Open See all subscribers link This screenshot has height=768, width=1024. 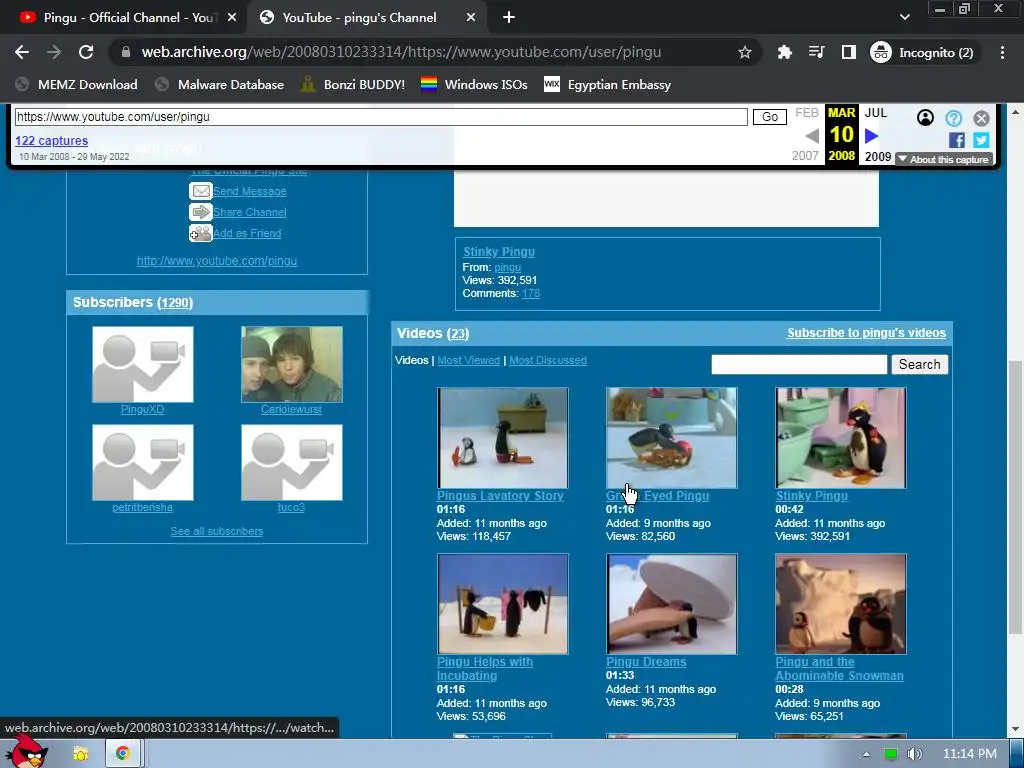tap(217, 532)
